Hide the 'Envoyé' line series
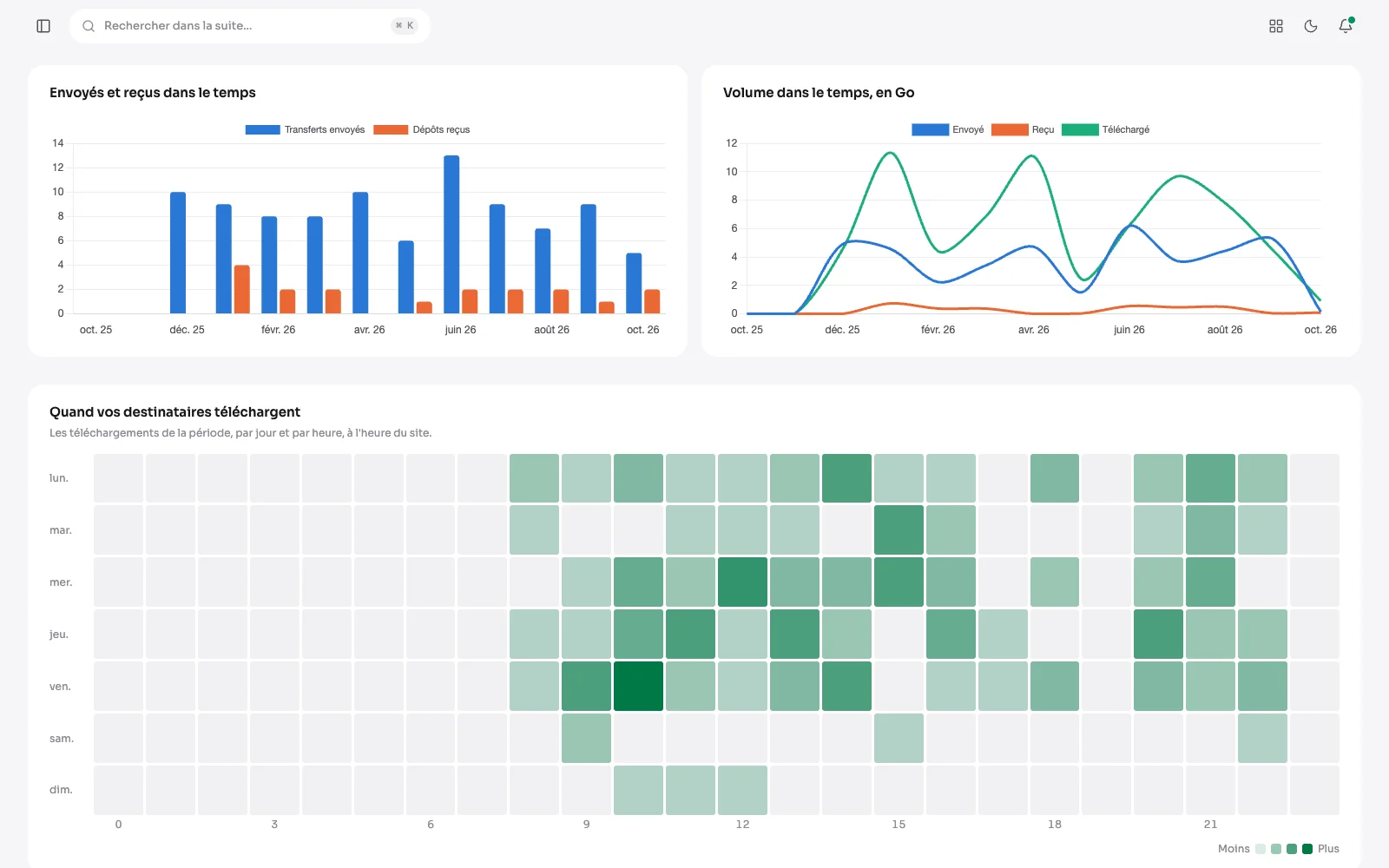 (947, 129)
